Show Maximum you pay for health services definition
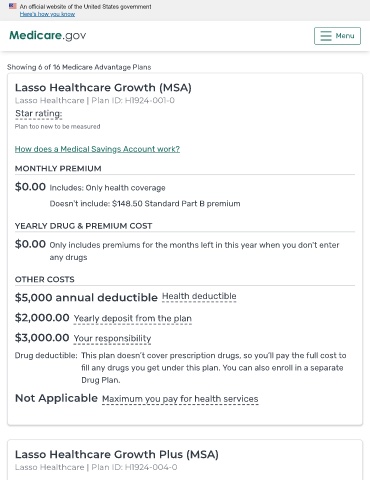 (x=180, y=399)
